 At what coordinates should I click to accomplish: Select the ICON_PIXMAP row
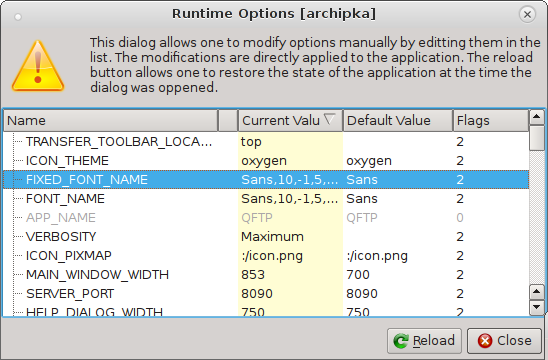coord(266,255)
